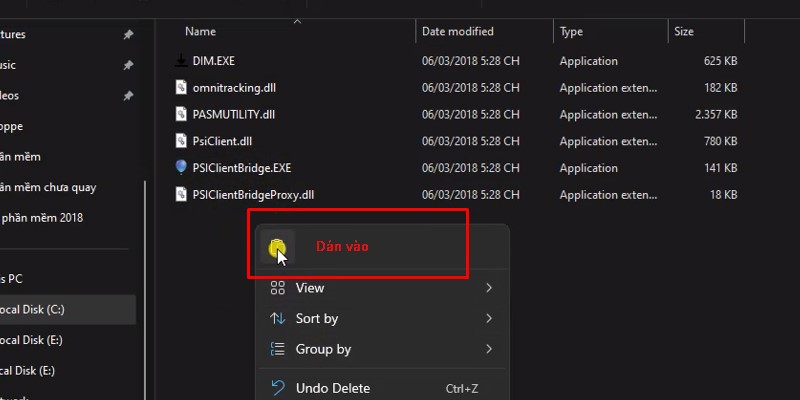Click the Size column header
This screenshot has height=400, width=800.
pyautogui.click(x=684, y=32)
